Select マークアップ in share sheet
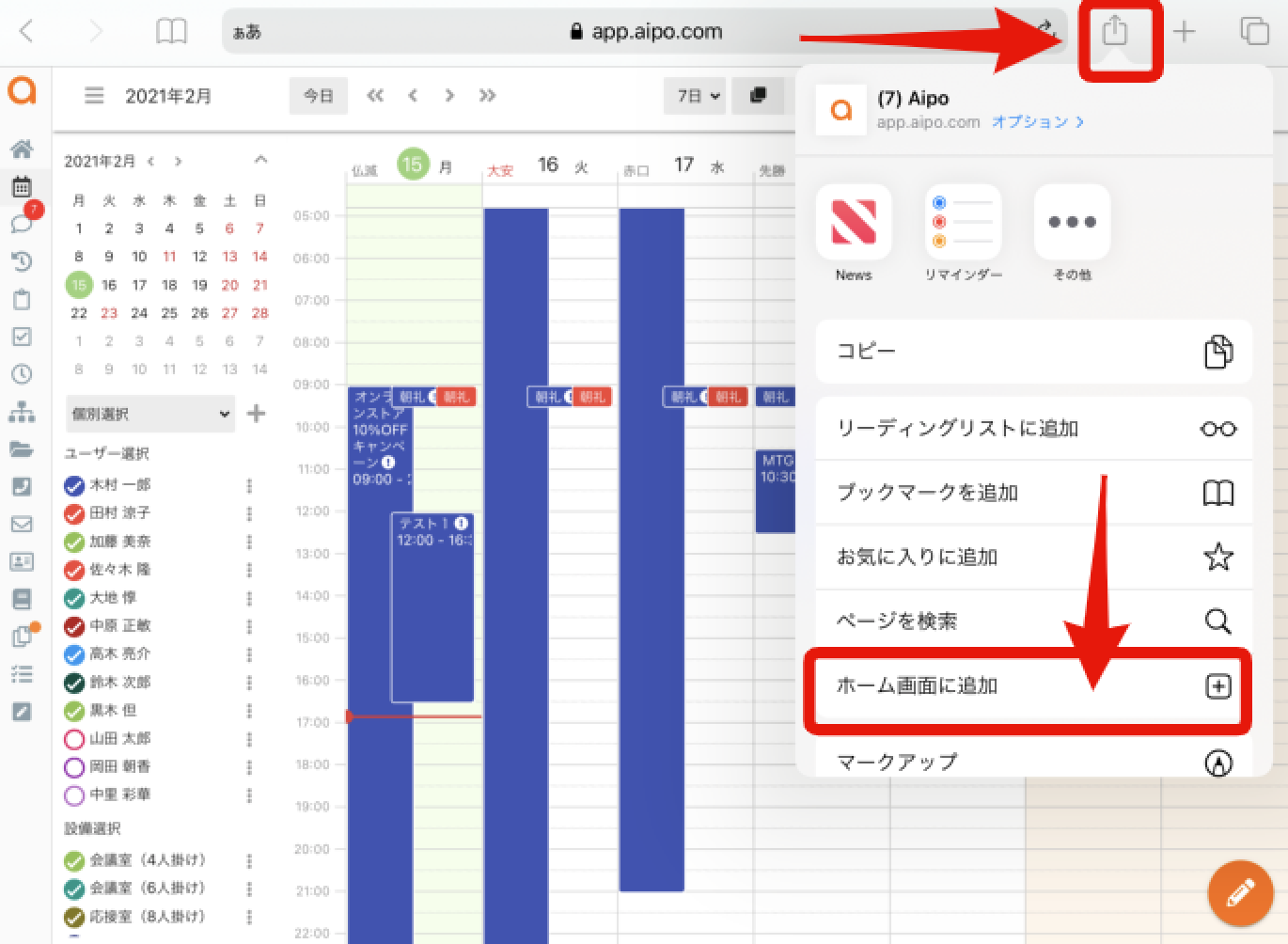 1034,760
